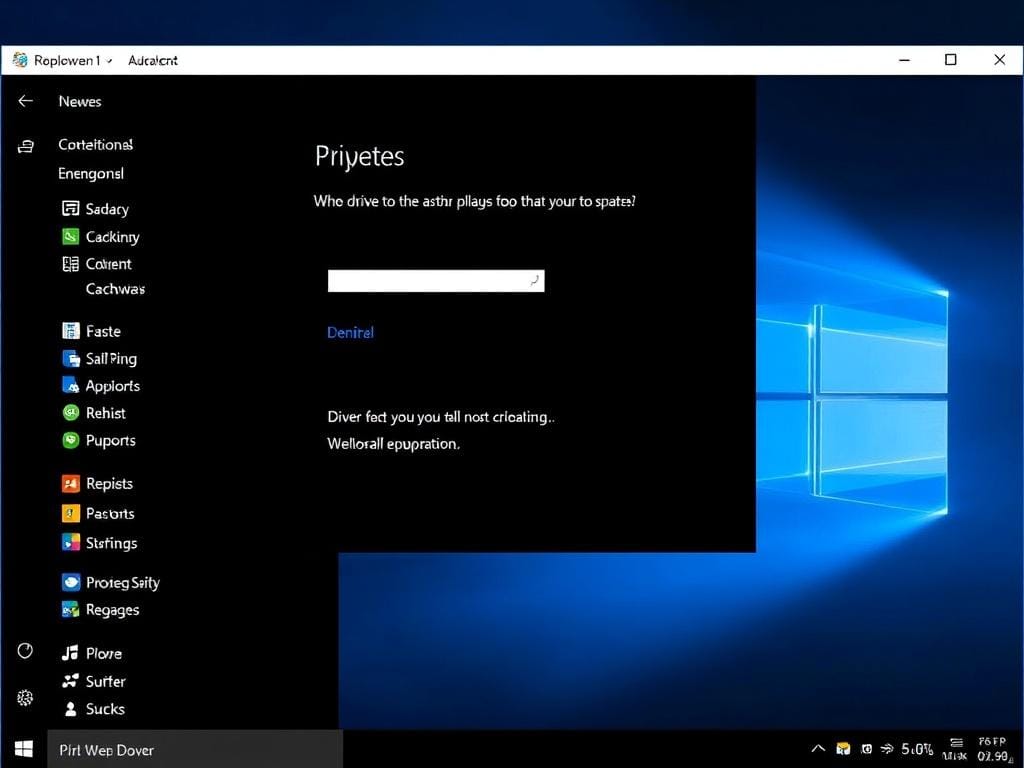Open the taskbar clock showing 02.90

pos(994,750)
